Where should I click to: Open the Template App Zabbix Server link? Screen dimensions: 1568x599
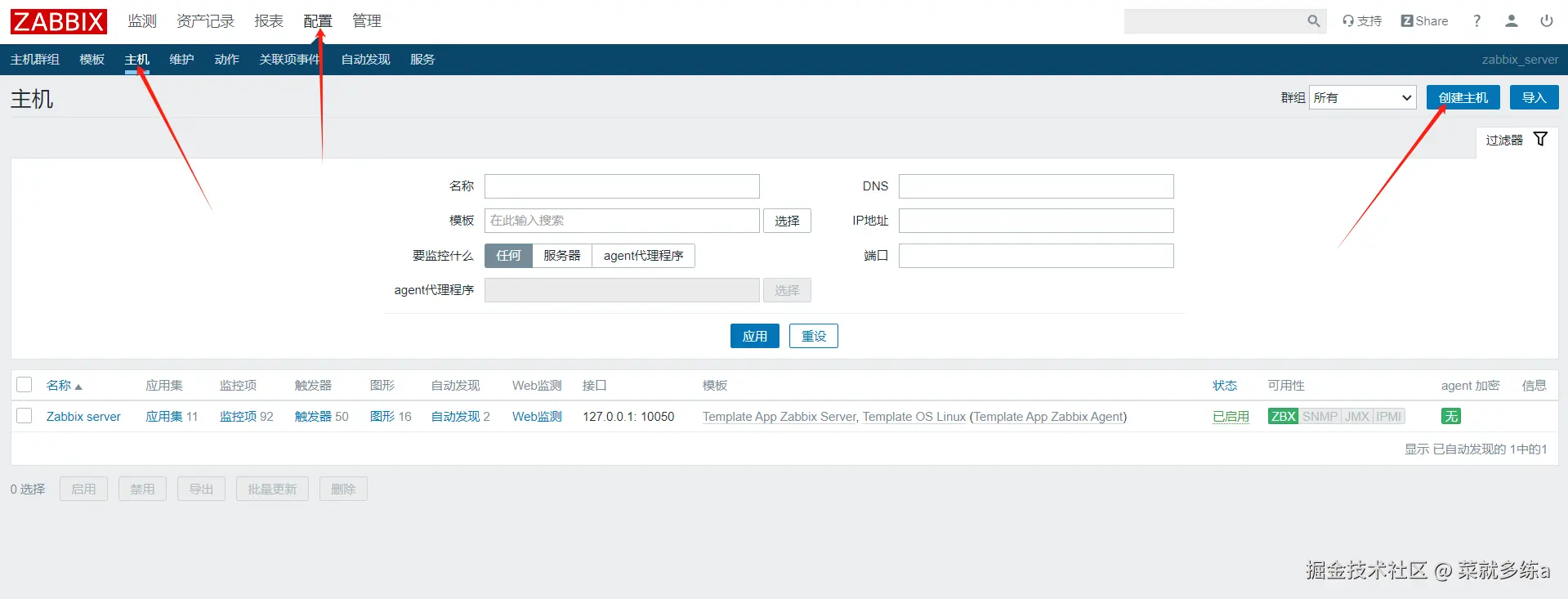pos(780,417)
